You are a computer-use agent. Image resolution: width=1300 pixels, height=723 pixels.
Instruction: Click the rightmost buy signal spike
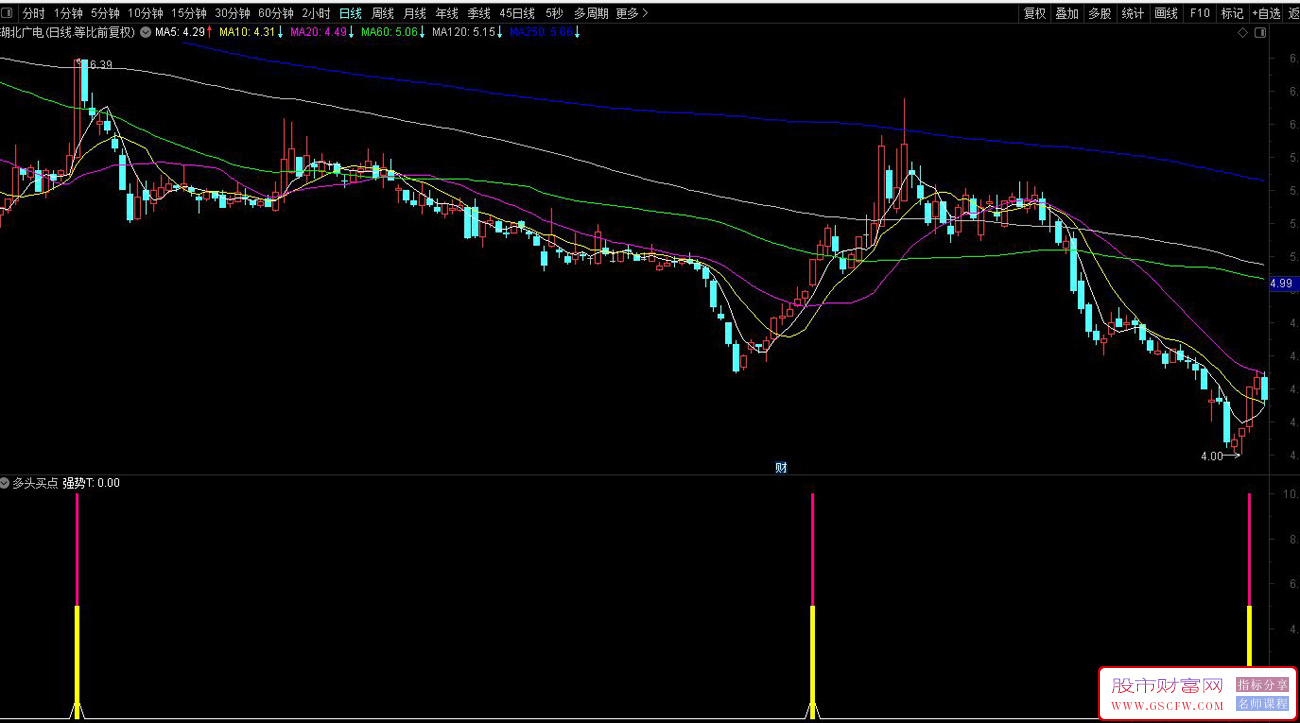(x=1249, y=580)
